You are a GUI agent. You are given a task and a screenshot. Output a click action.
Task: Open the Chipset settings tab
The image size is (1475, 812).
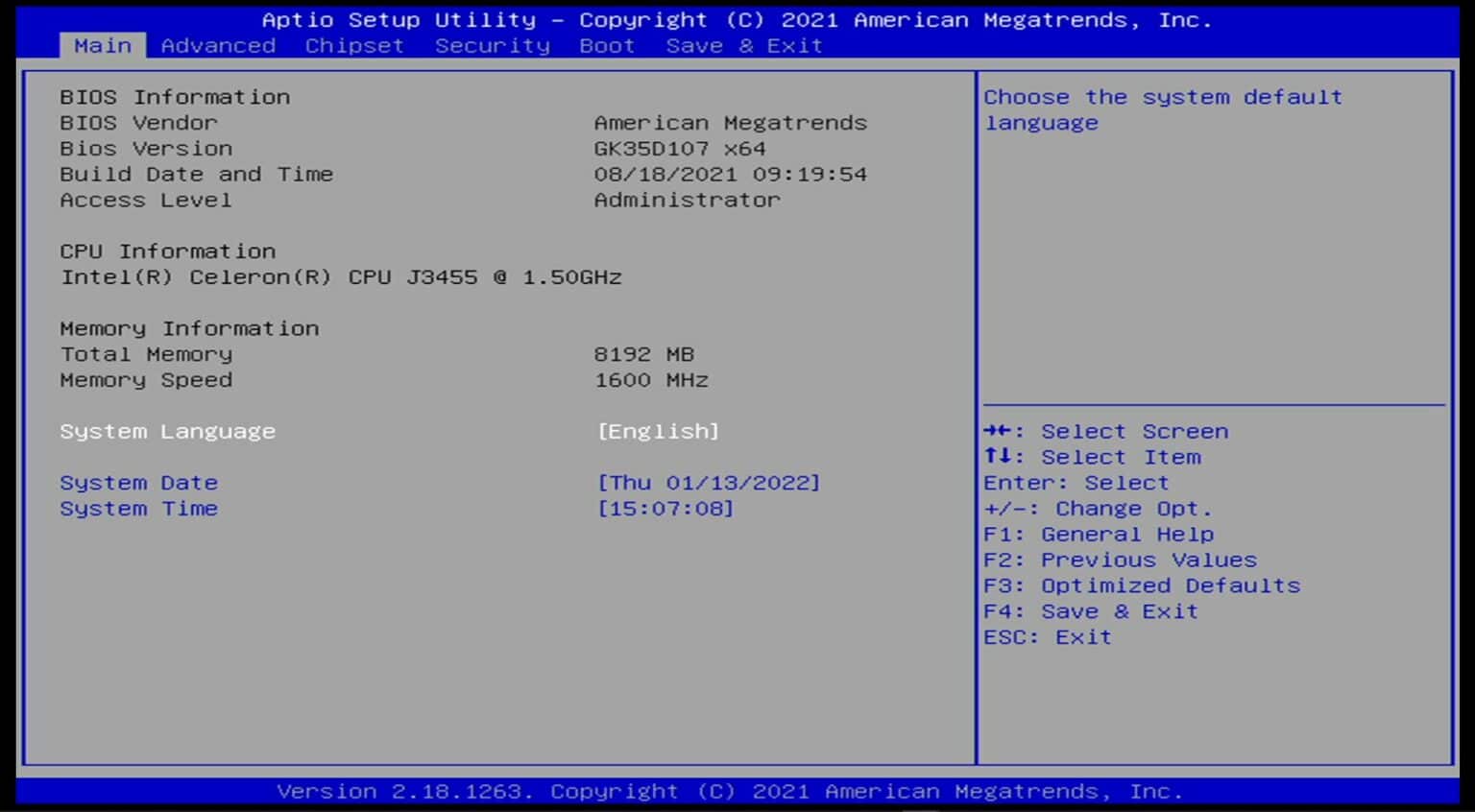(353, 45)
